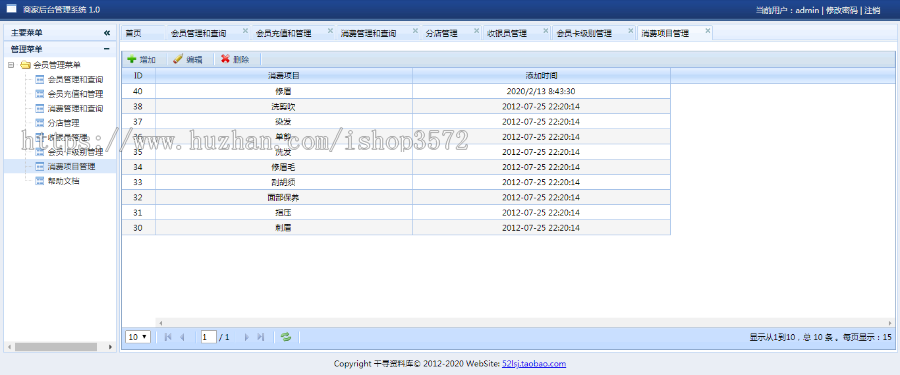Click the sidebar horizontal scrollbar thumb
Image resolution: width=900 pixels, height=375 pixels.
(56, 347)
